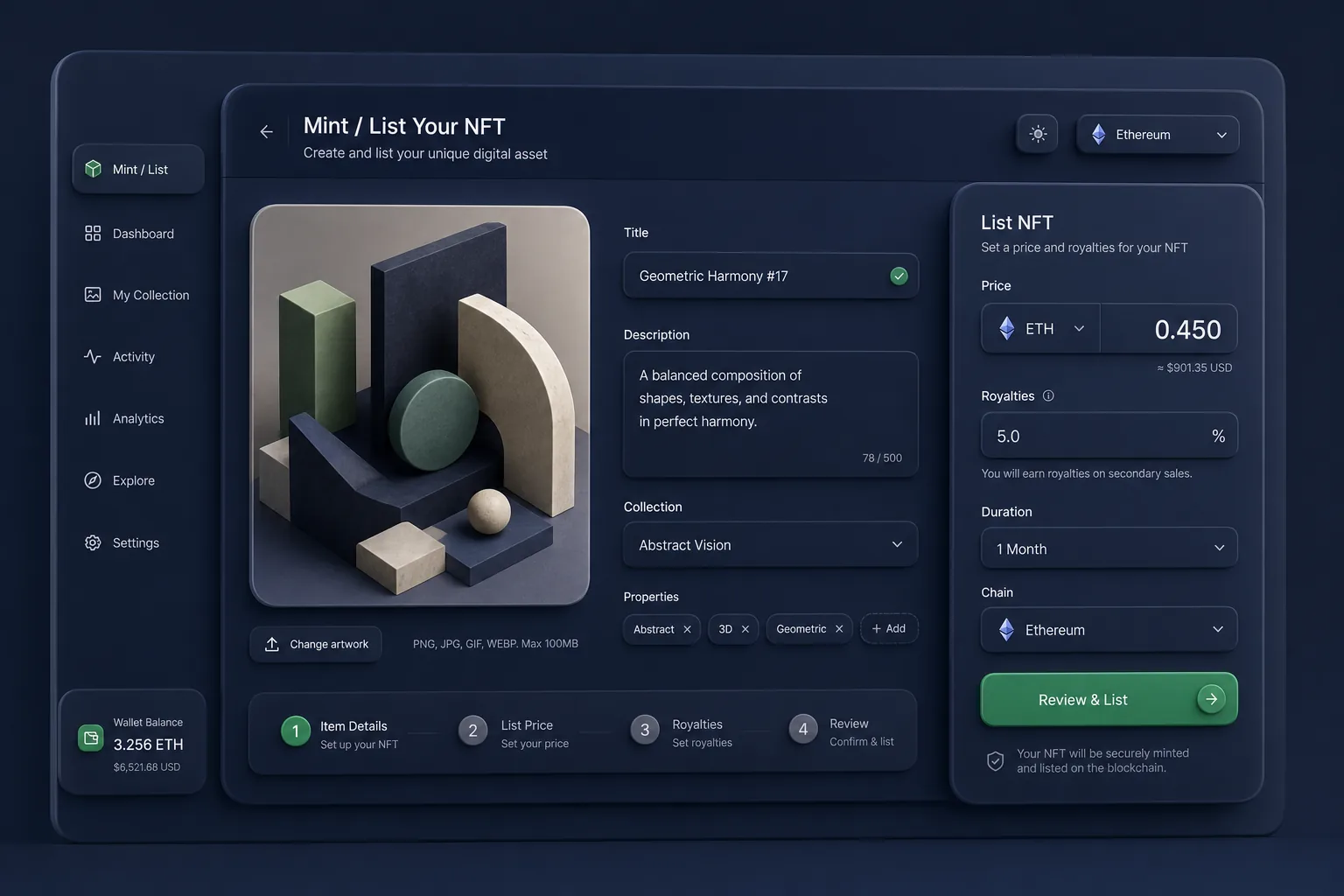Click the Change artwork button
1344x896 pixels.
pyautogui.click(x=316, y=644)
